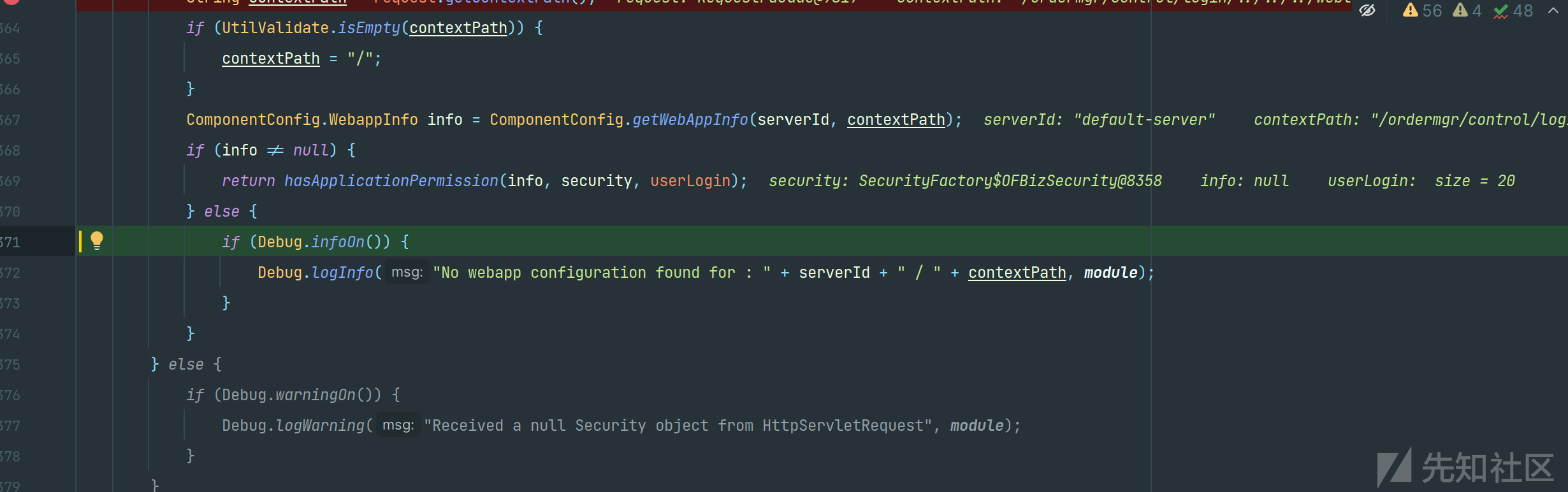The image size is (1568, 492).
Task: Click the msg: parameter hint in Debug.logWarning
Action: [x=398, y=425]
